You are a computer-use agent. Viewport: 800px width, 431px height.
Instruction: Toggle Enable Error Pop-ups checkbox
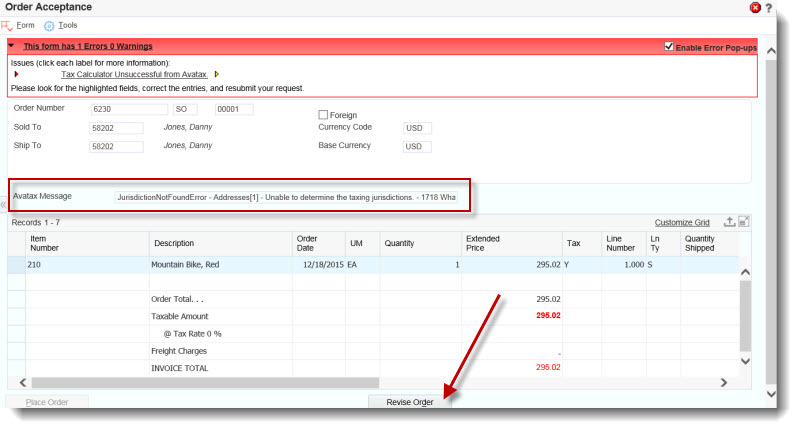(x=670, y=46)
